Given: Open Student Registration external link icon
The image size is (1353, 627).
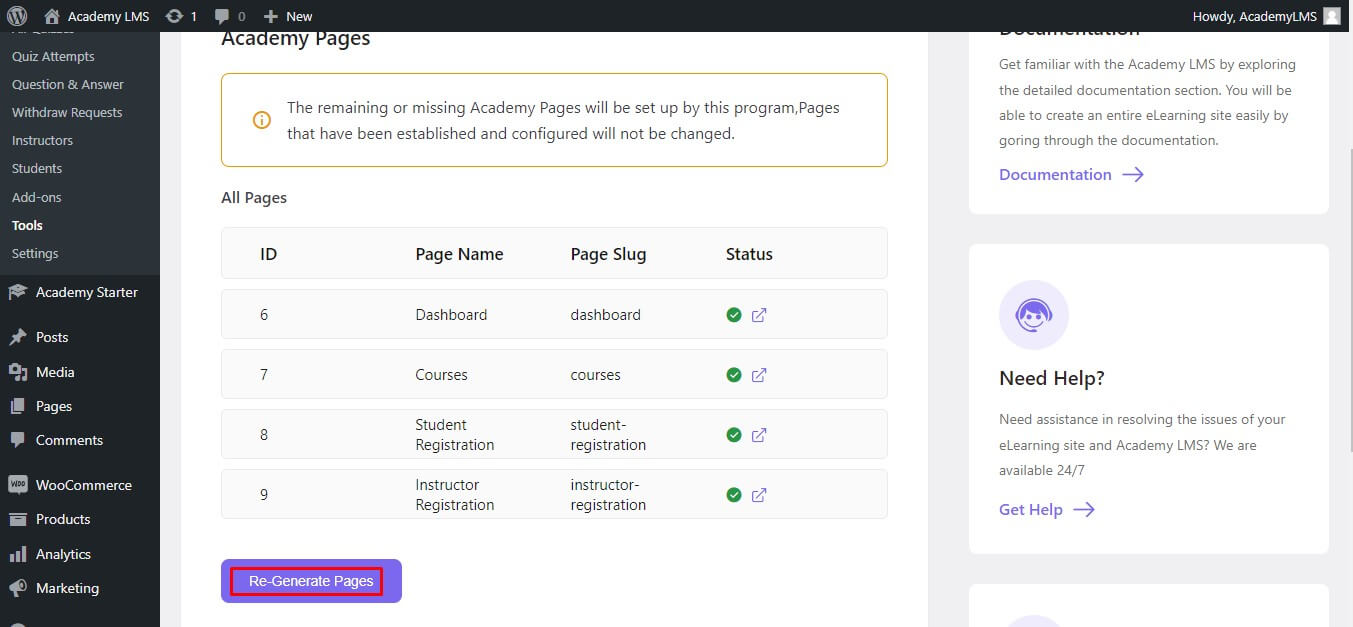Looking at the screenshot, I should click(759, 435).
